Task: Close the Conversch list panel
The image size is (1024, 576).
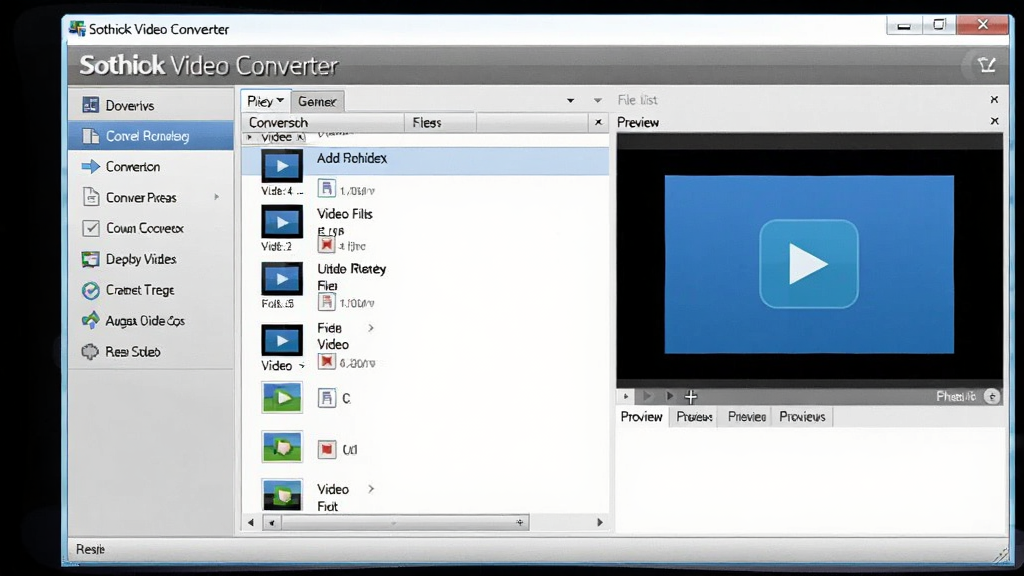Action: [598, 122]
